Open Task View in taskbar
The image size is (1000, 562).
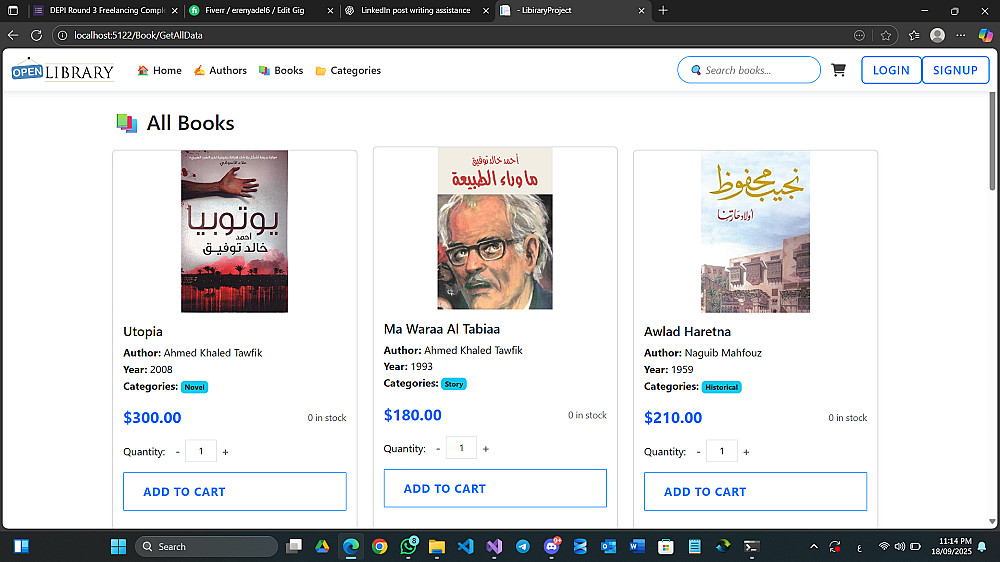point(294,546)
